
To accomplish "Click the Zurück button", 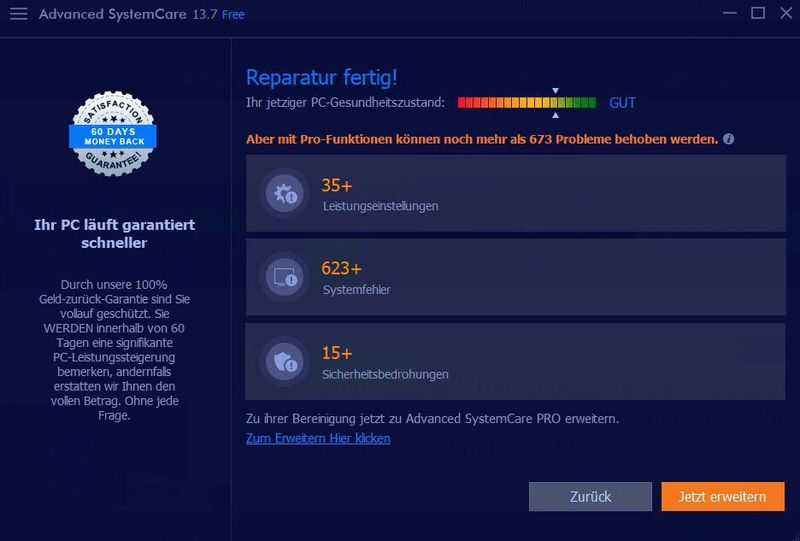I will point(590,497).
